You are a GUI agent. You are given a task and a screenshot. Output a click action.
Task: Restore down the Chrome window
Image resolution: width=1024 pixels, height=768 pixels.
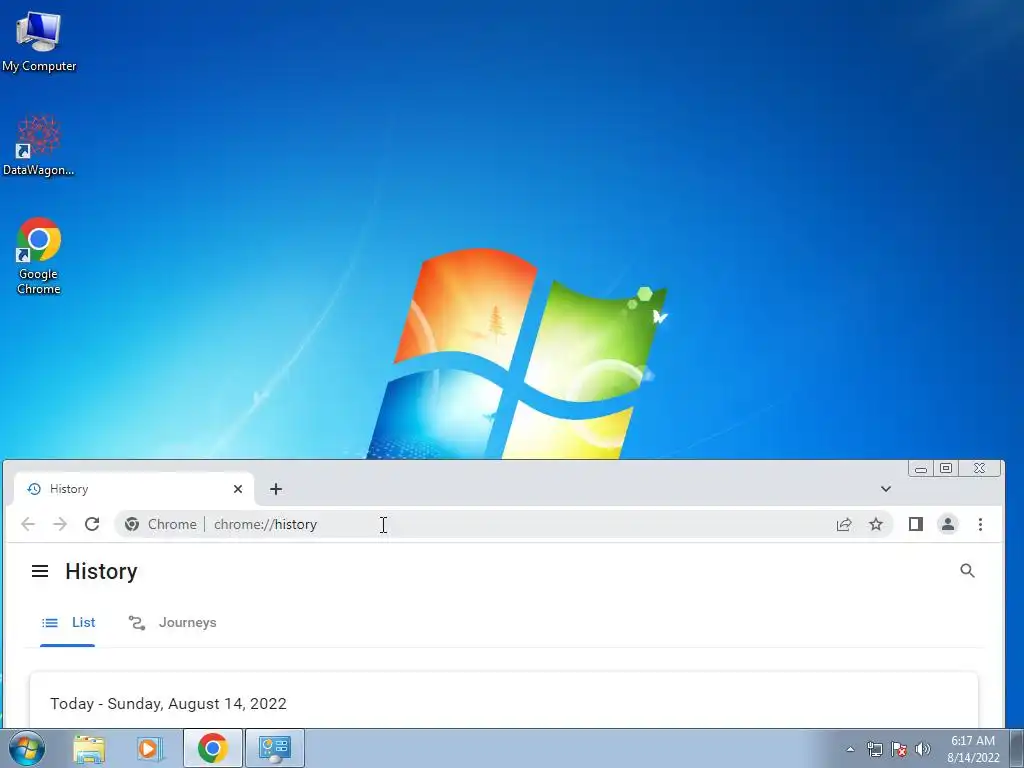[x=946, y=468]
